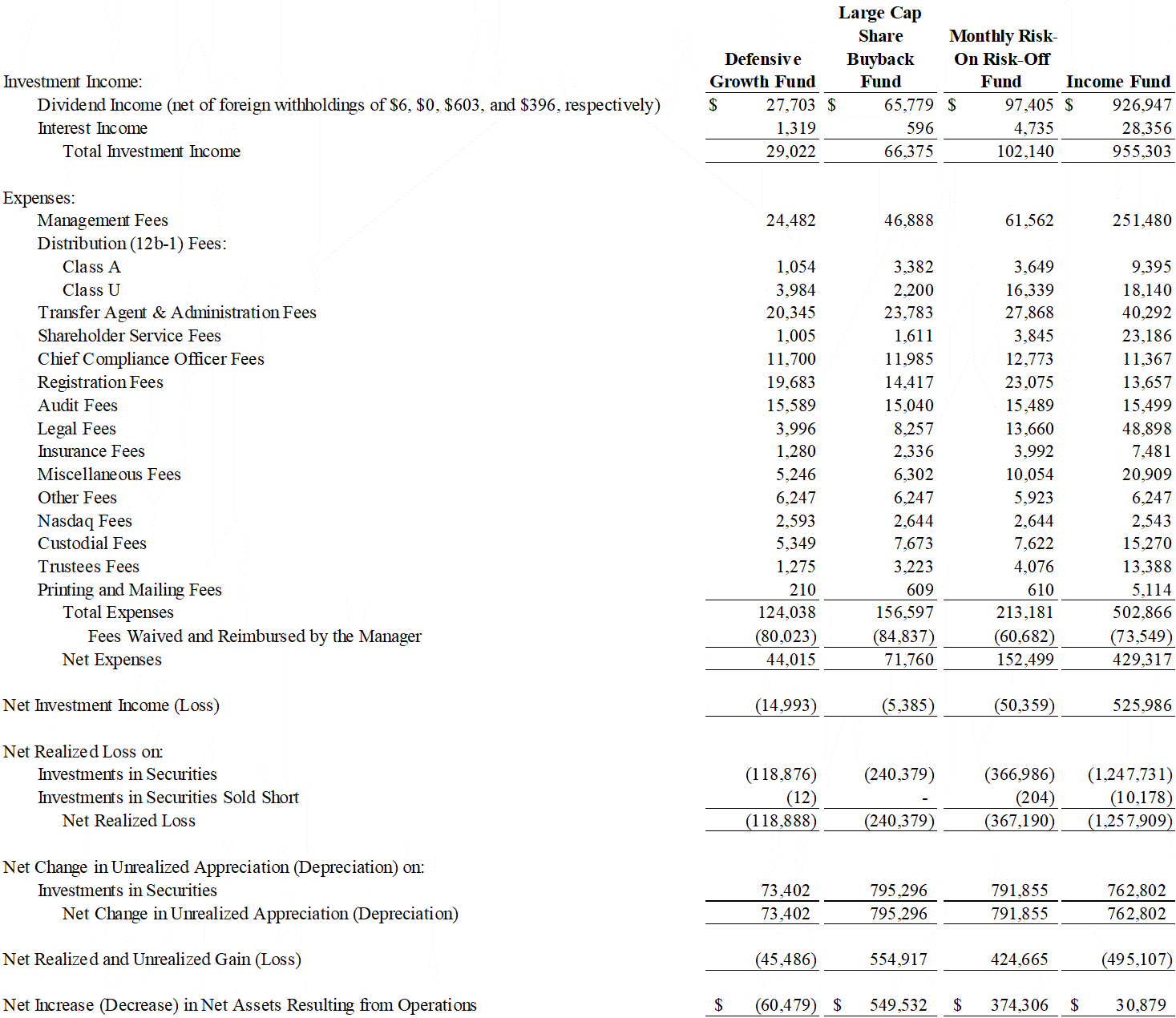The image size is (1176, 1018).
Task: Click net increase value 30,879
Action: point(1141,1005)
